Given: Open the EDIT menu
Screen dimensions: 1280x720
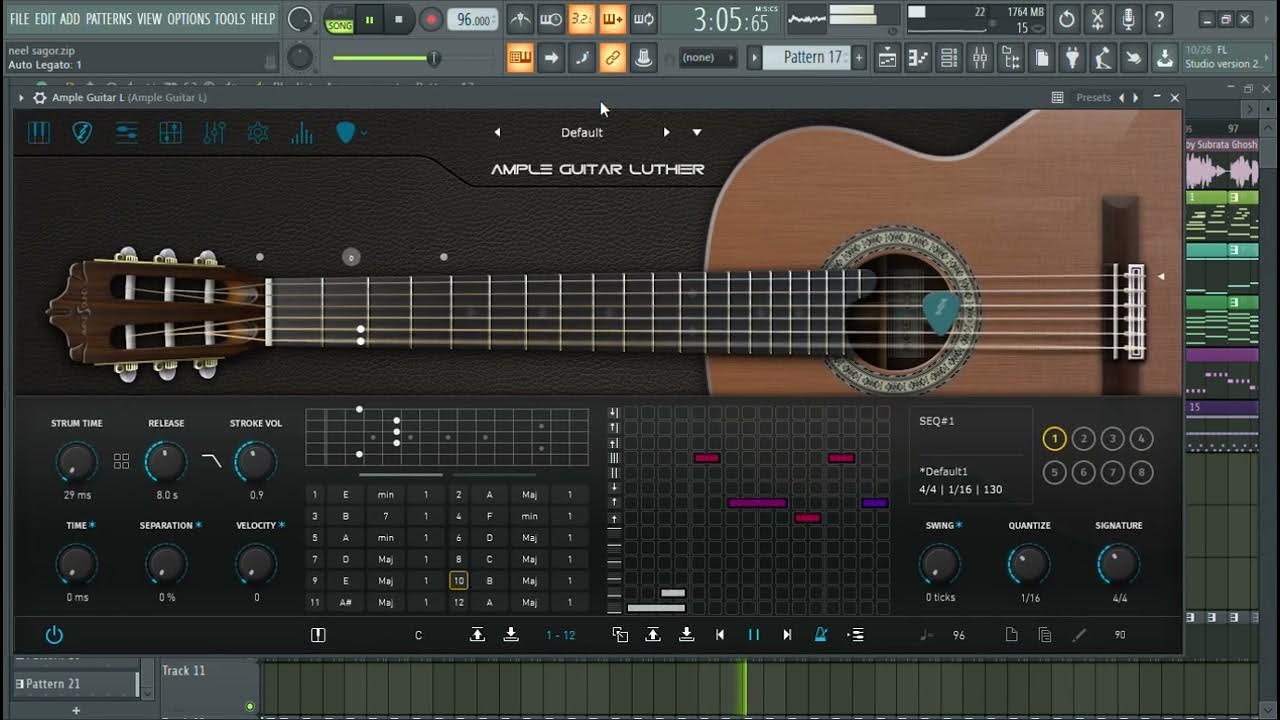Looking at the screenshot, I should click(x=45, y=19).
